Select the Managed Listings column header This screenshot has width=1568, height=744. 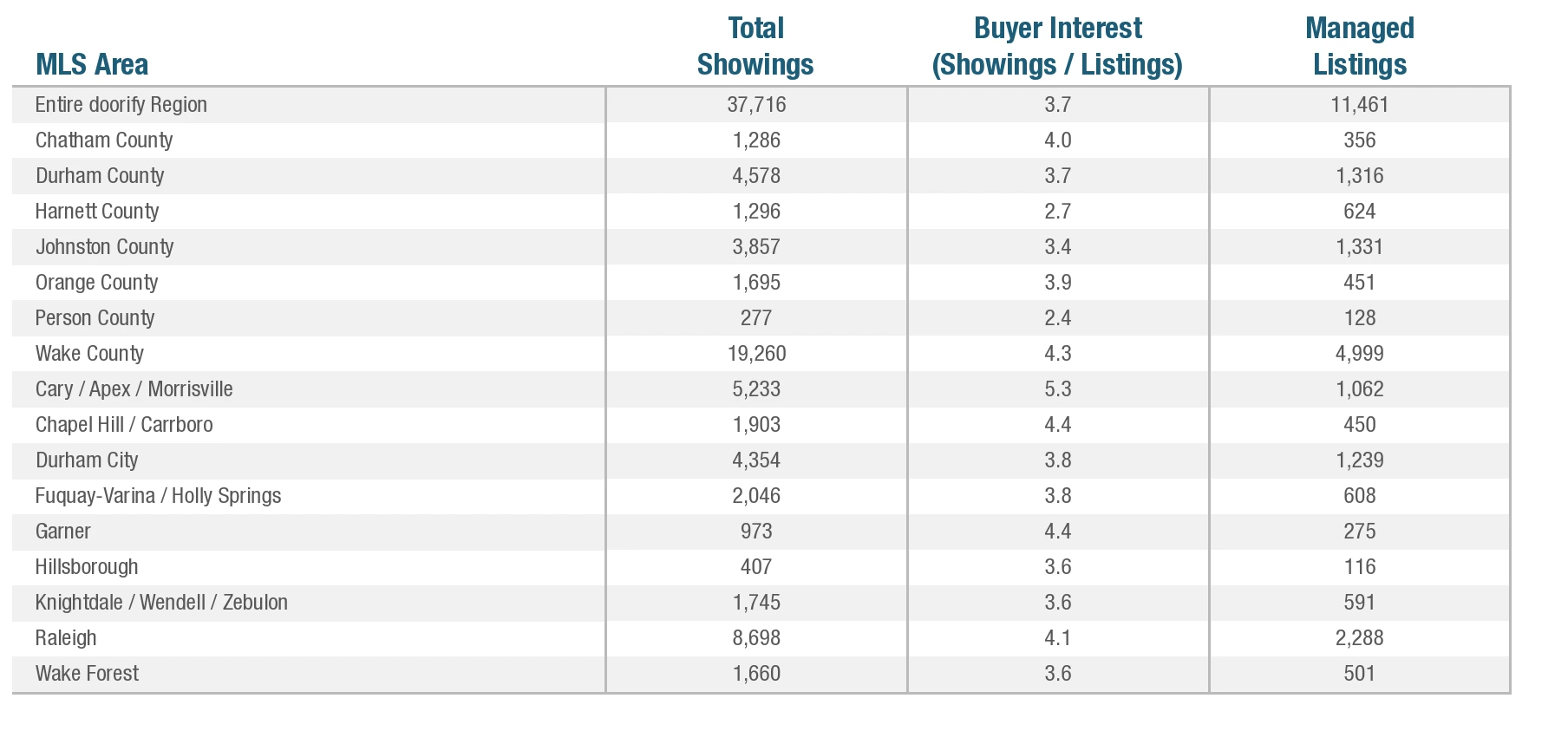pyautogui.click(x=1359, y=47)
